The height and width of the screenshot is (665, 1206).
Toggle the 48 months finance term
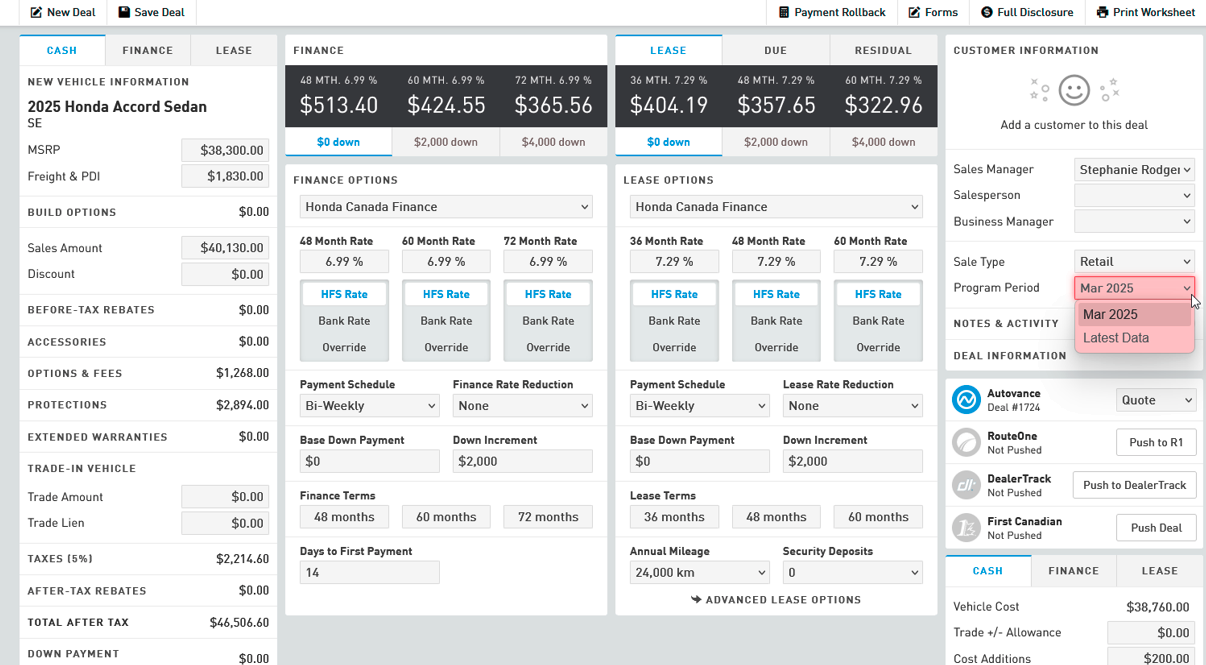[344, 517]
